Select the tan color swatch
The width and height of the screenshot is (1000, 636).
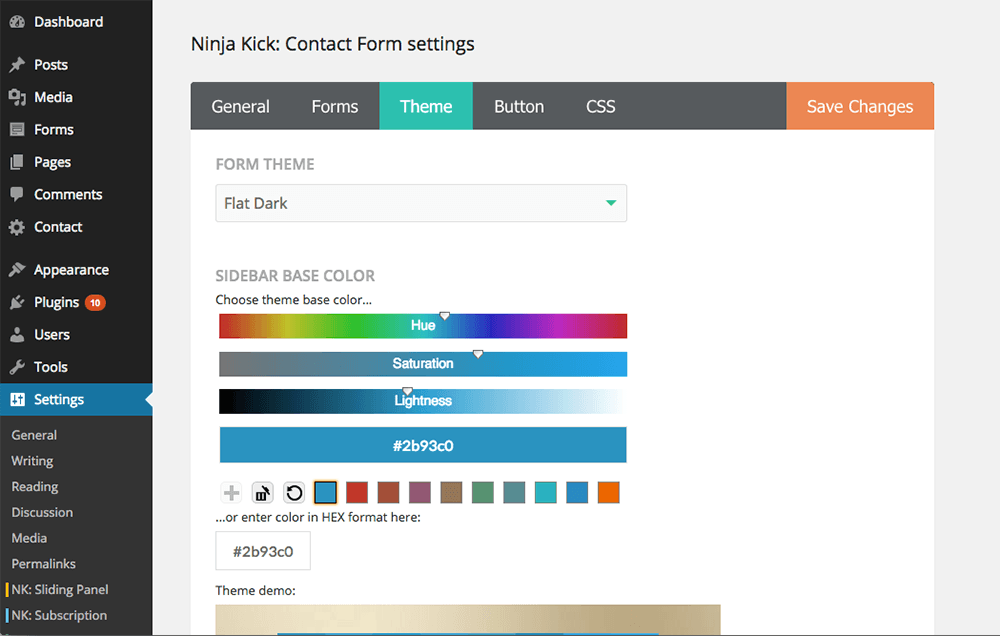451,492
